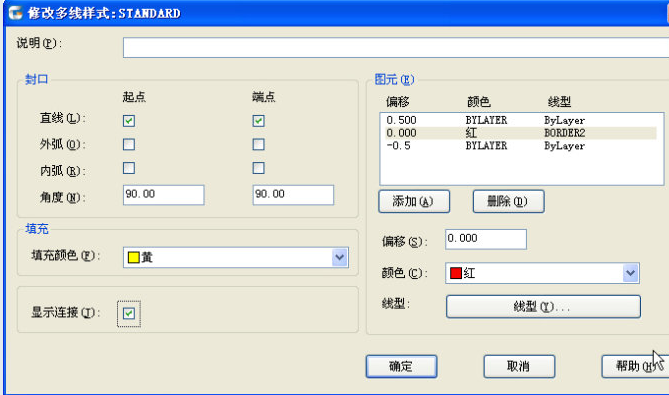Click the 说明 description input field

tap(396, 47)
